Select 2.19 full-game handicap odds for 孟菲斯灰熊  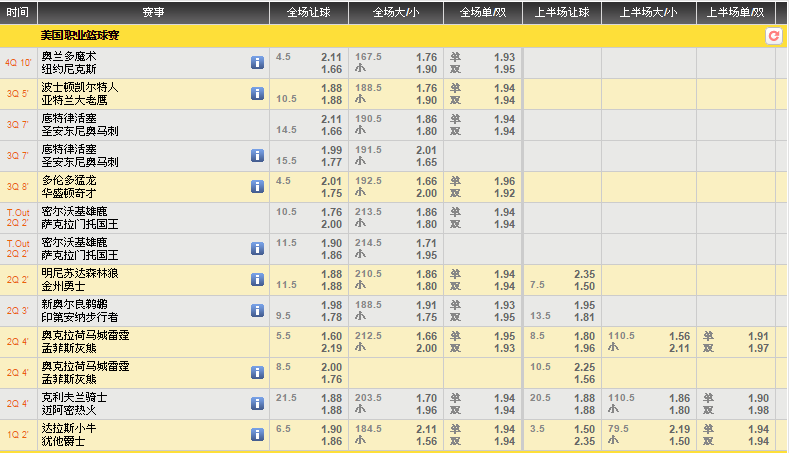(x=331, y=348)
